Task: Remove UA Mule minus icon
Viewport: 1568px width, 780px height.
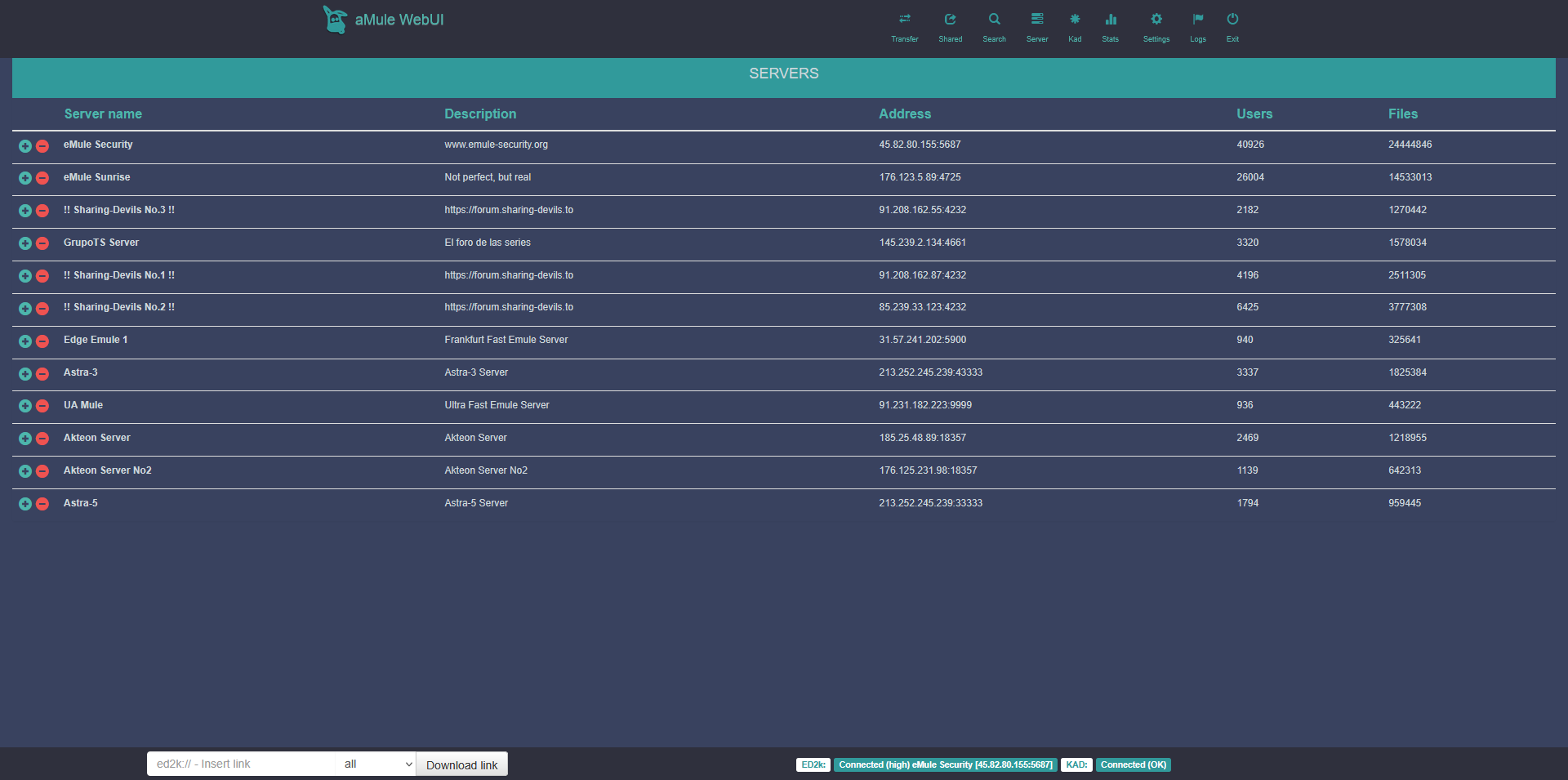Action: 42,406
